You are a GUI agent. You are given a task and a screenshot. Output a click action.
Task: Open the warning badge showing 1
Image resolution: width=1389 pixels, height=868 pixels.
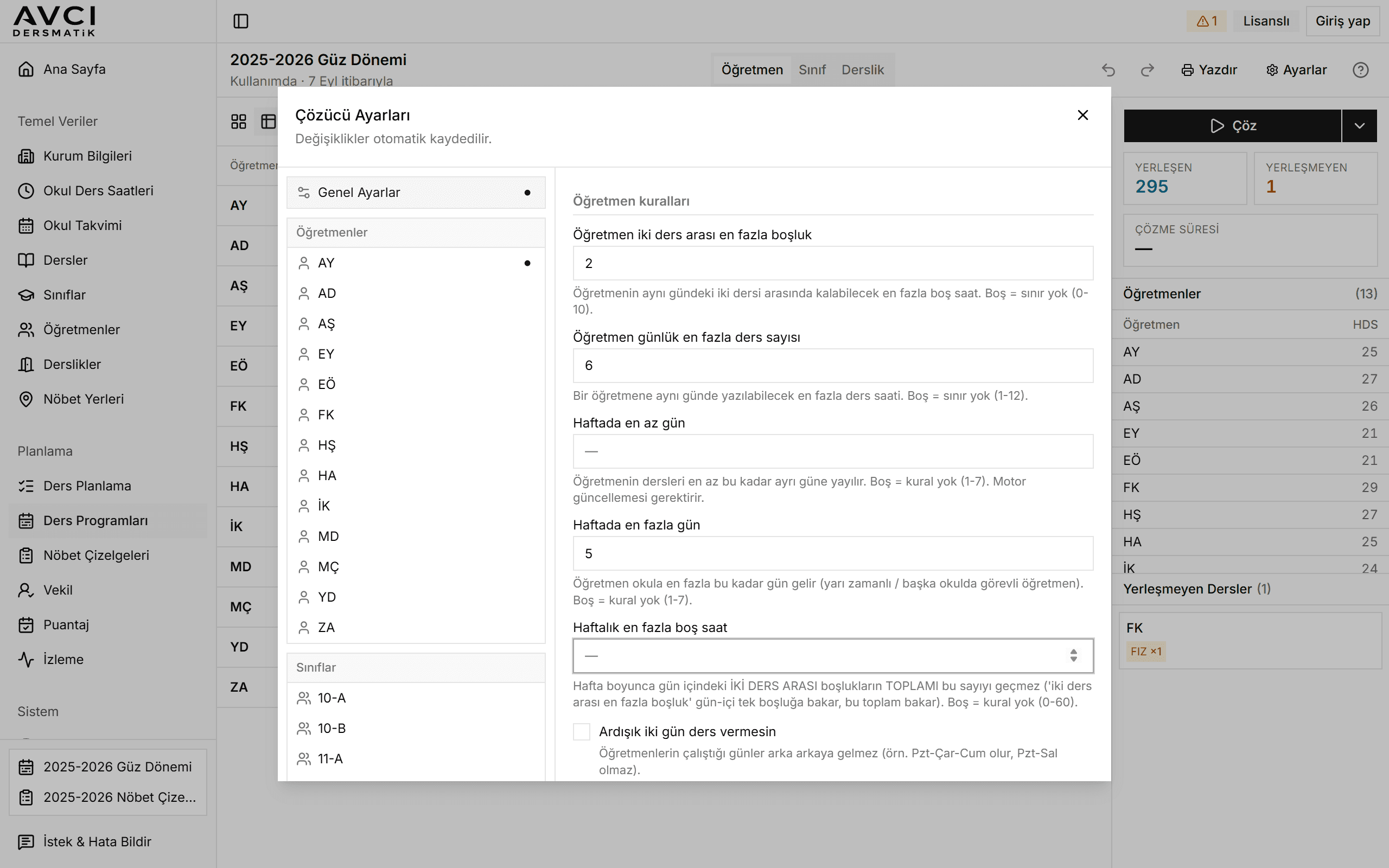(x=1207, y=21)
